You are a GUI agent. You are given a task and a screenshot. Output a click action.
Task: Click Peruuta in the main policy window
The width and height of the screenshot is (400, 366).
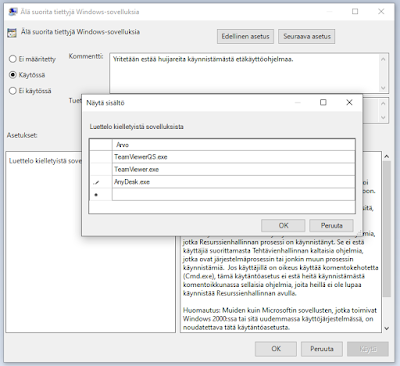322,349
